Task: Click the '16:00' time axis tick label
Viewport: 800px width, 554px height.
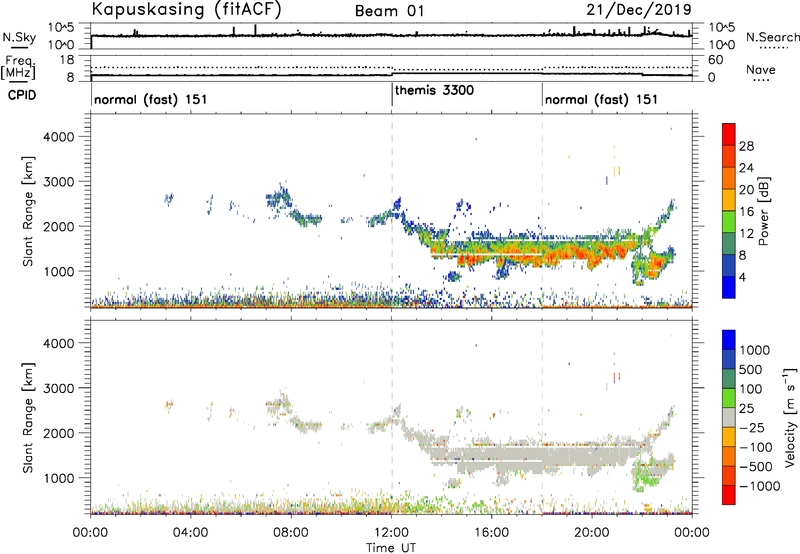Action: click(491, 533)
